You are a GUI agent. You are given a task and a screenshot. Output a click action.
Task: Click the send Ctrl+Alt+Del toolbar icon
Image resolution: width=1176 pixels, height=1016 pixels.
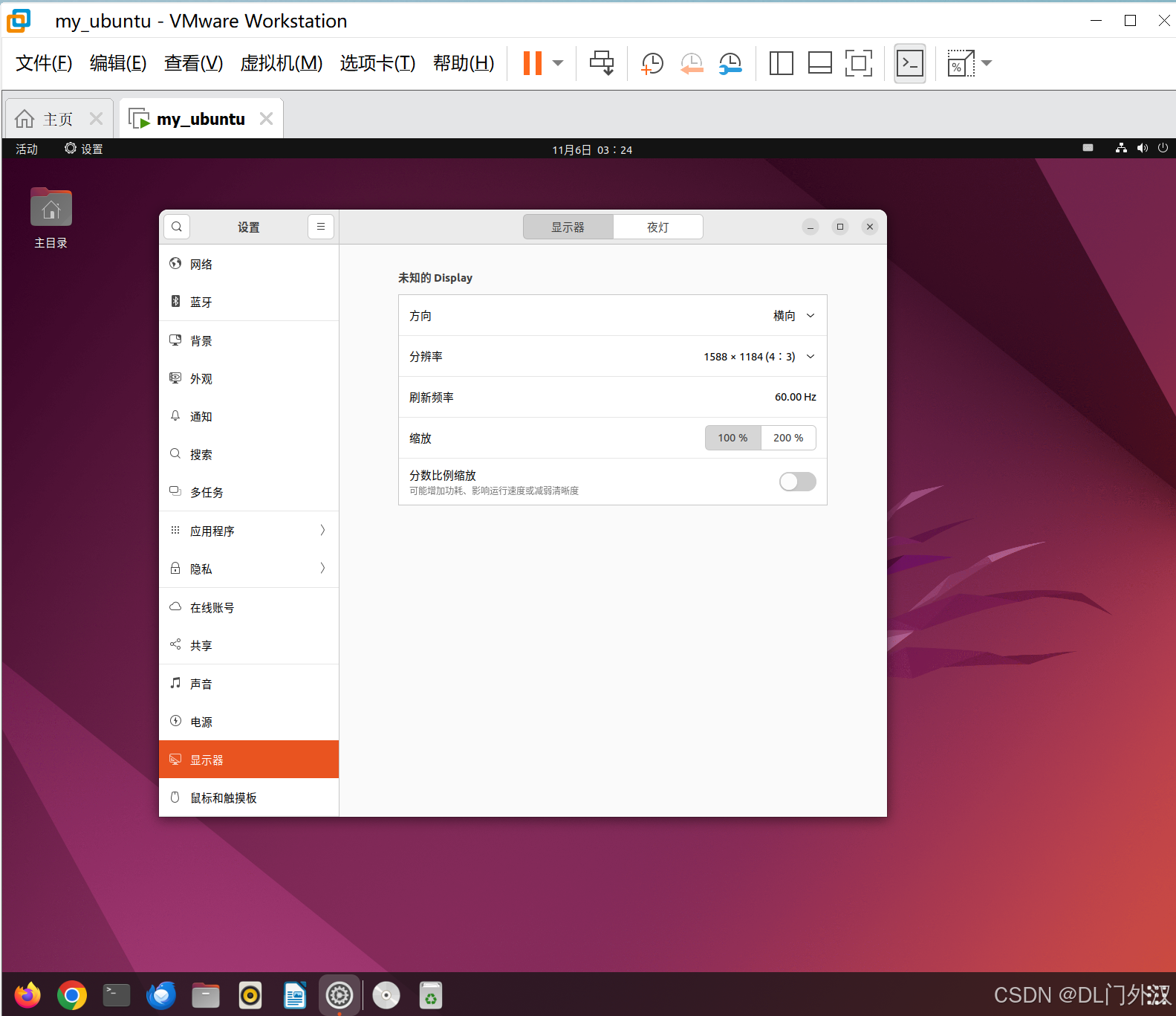coord(602,63)
